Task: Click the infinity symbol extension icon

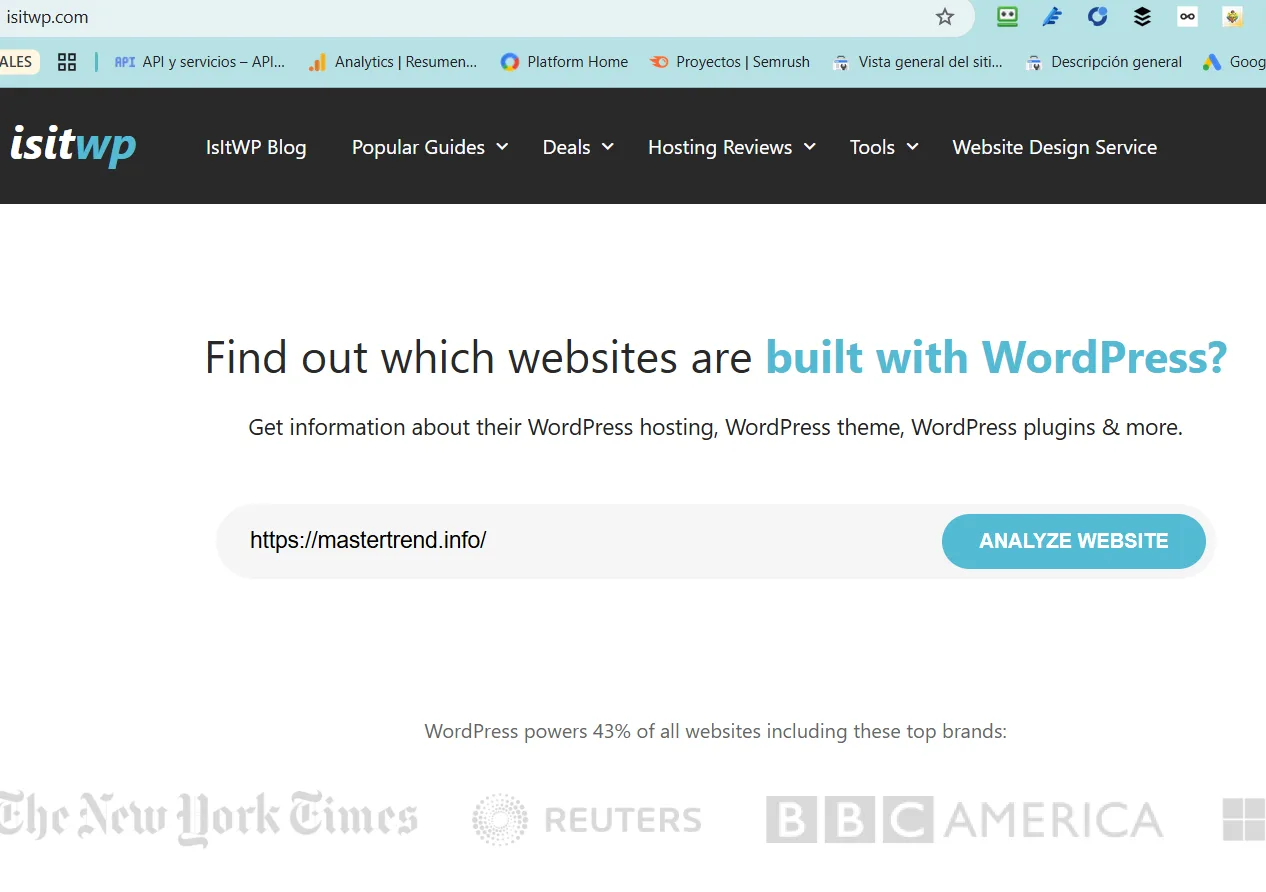Action: coord(1187,17)
